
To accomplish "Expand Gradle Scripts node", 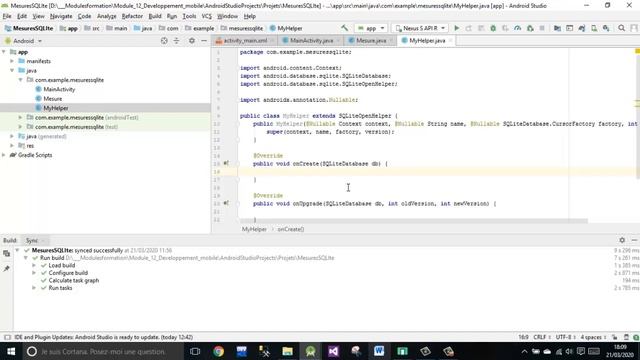I will click(x=4, y=155).
